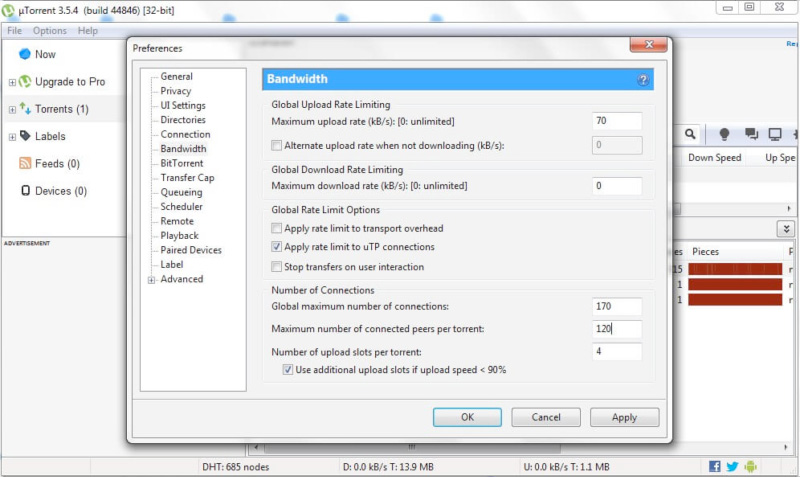
Task: Expand the Upgrade to Pro sidebar node
Action: pos(12,82)
